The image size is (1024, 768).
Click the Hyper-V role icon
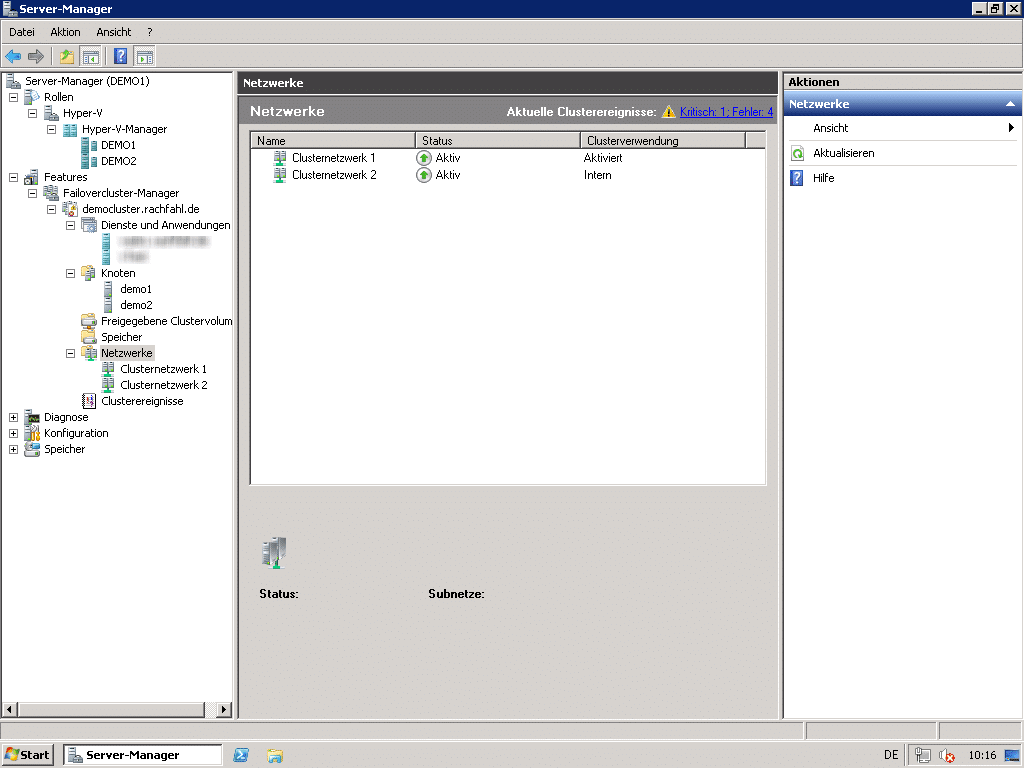[x=51, y=113]
